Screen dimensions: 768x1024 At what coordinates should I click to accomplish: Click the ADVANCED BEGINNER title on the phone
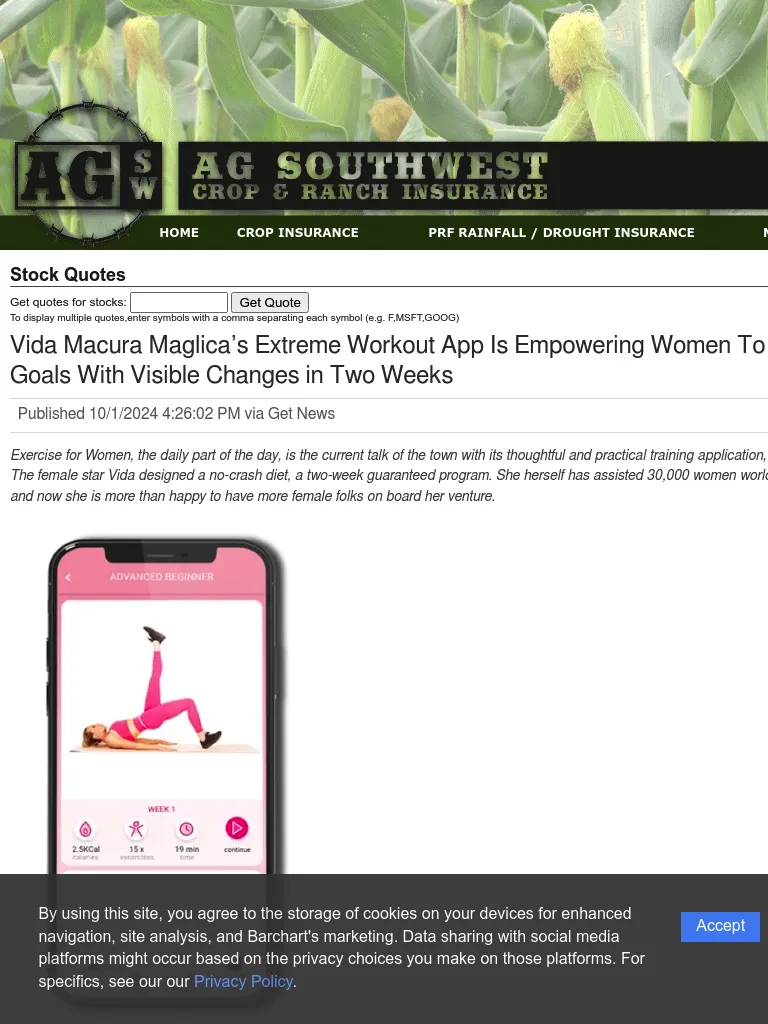[162, 577]
